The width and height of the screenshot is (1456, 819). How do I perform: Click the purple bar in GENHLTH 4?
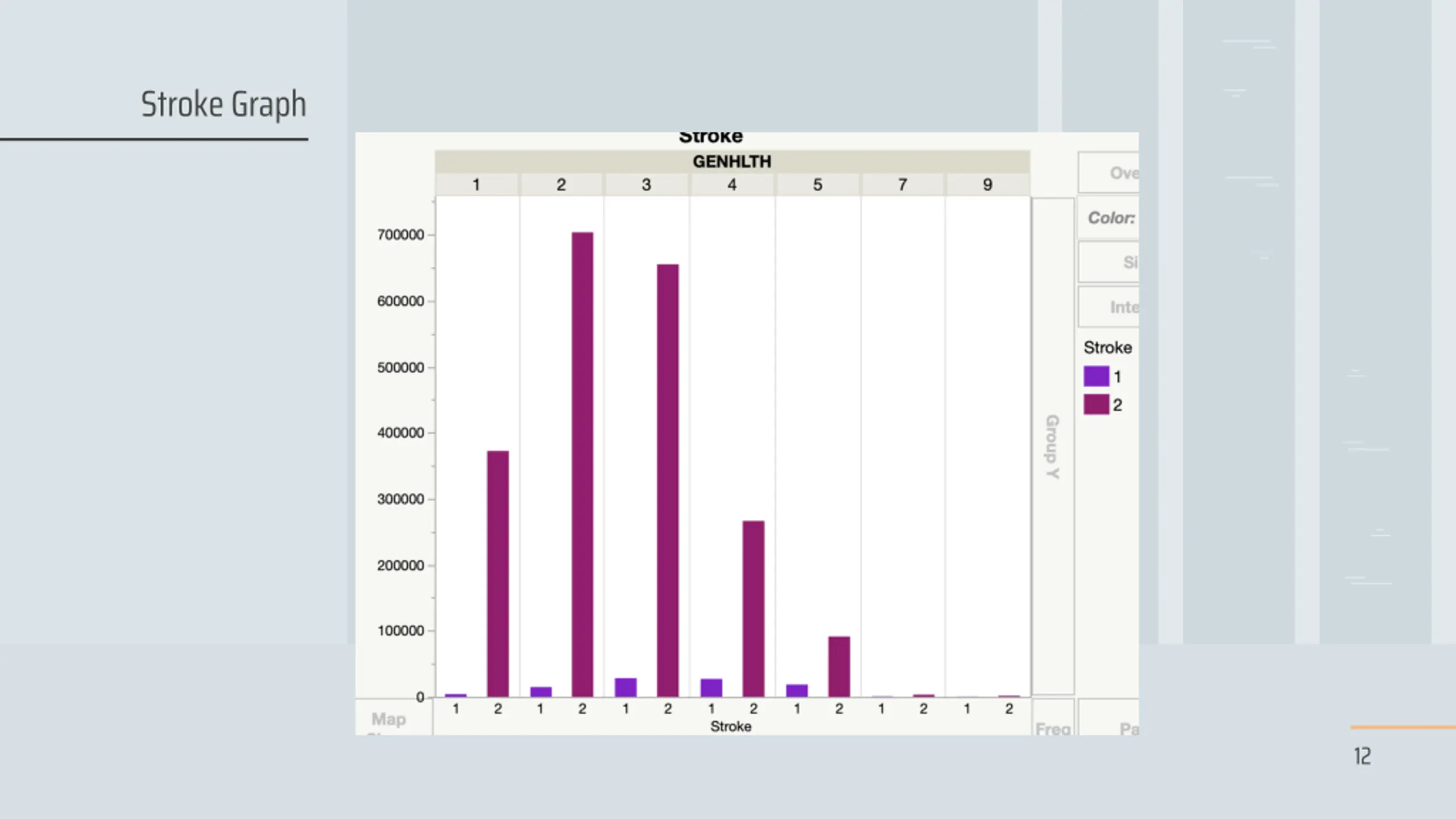[x=711, y=688]
